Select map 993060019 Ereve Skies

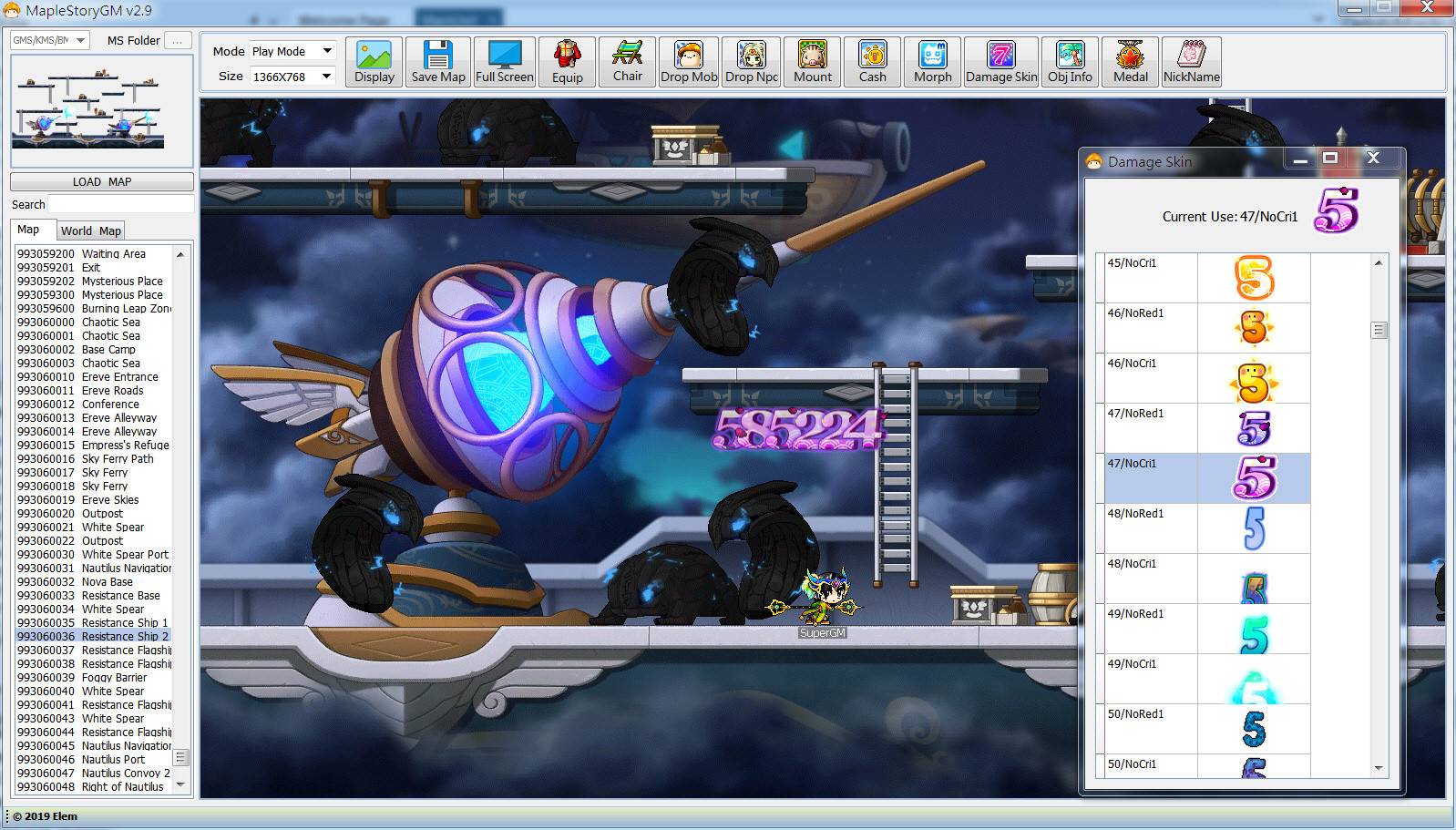pos(93,499)
